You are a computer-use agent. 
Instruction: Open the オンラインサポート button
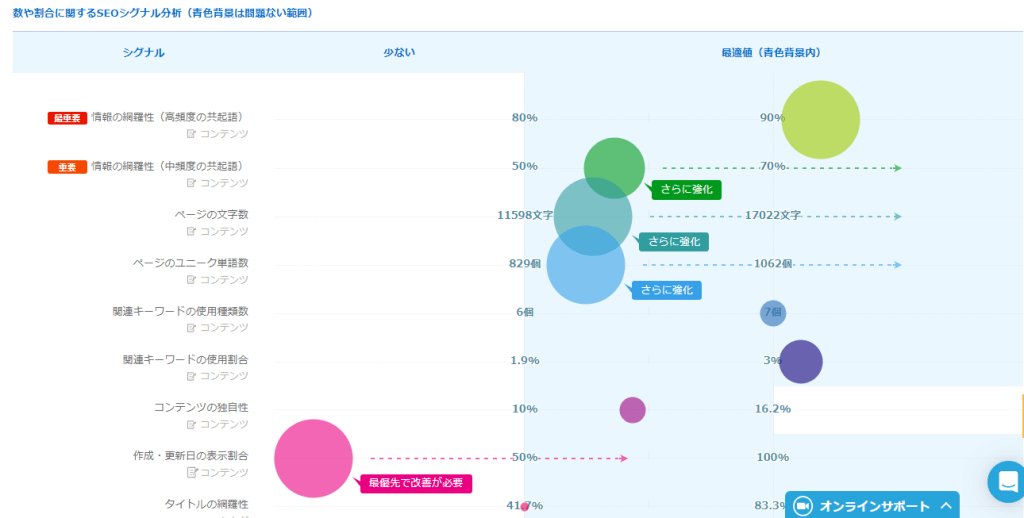click(x=873, y=506)
